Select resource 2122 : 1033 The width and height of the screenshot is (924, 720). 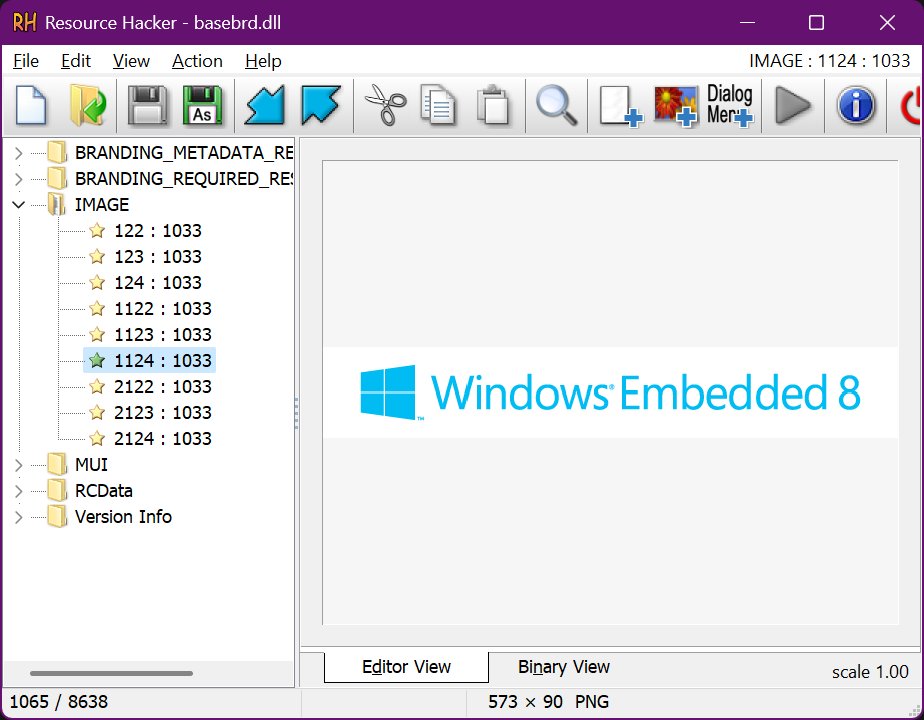(x=163, y=387)
